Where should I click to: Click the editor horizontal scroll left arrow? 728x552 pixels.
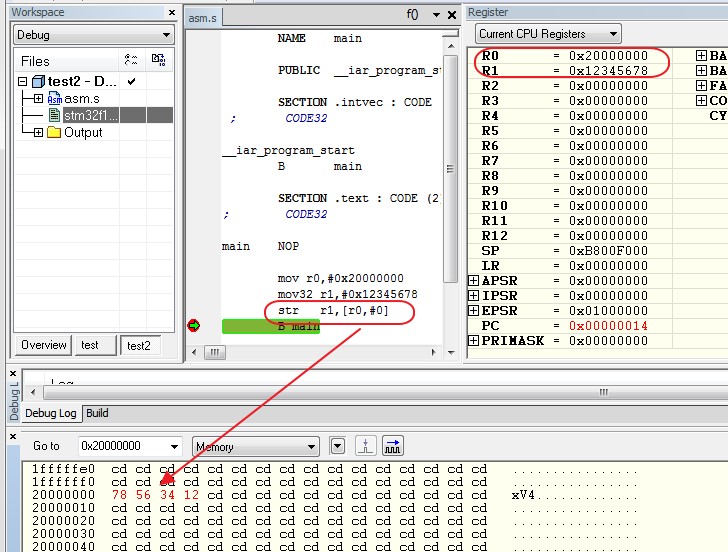pyautogui.click(x=194, y=352)
